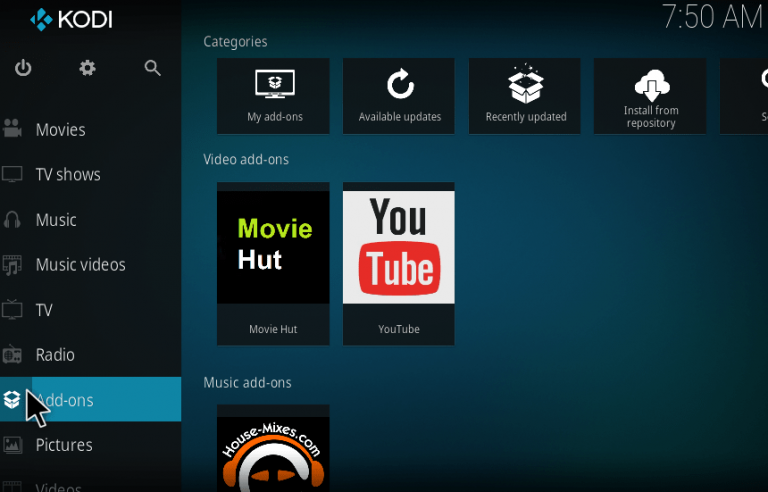768x492 pixels.
Task: Click the Music add-ons heading
Action: pyautogui.click(x=247, y=382)
